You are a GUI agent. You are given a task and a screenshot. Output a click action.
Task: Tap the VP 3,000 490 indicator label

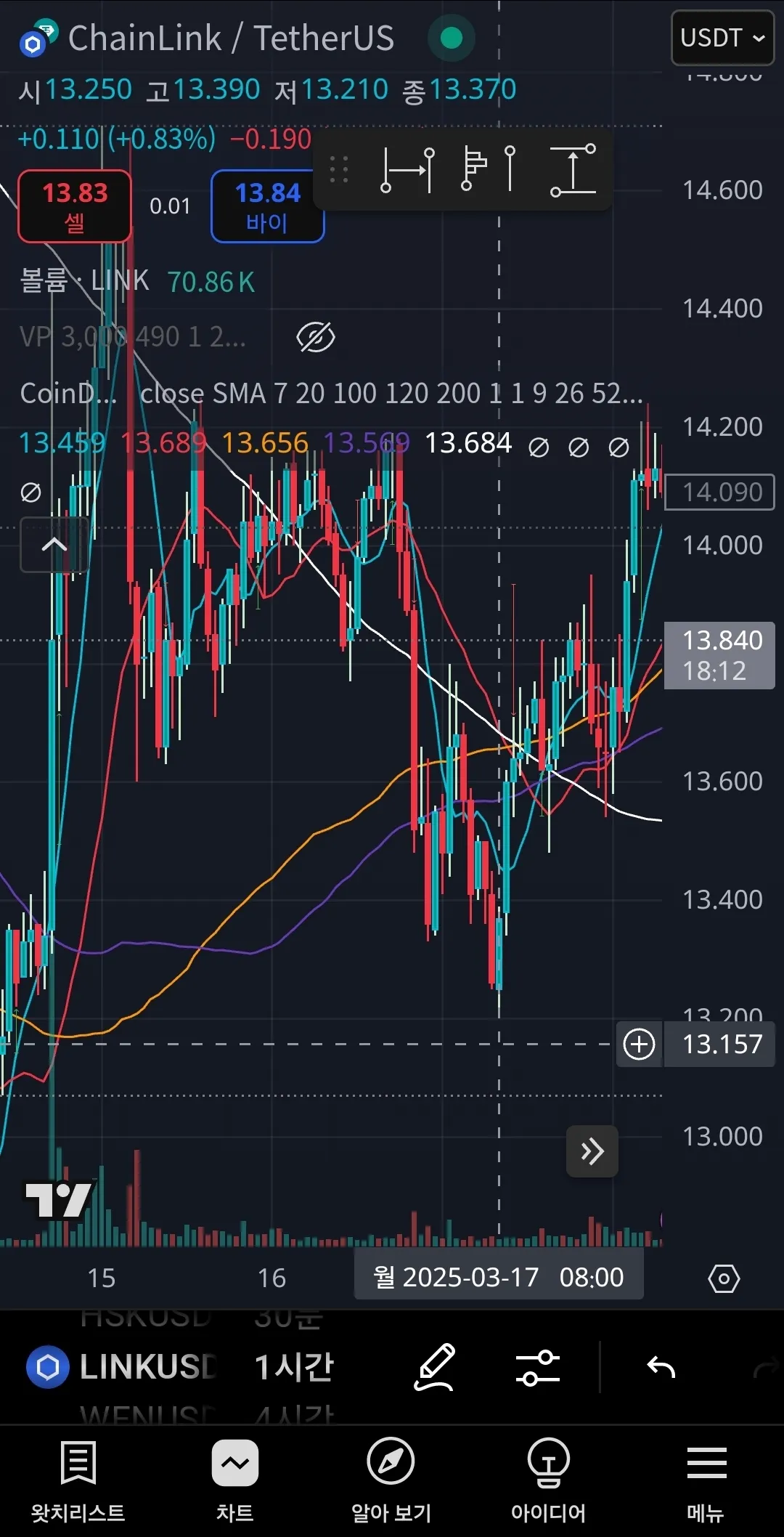coord(132,337)
